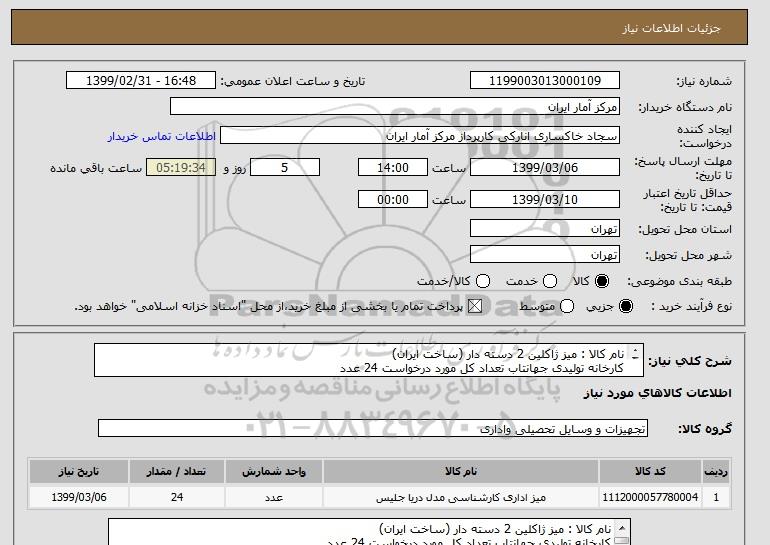The height and width of the screenshot is (545, 770).
Task: Click the request creator field سجاد خاکساری
Action: point(420,136)
